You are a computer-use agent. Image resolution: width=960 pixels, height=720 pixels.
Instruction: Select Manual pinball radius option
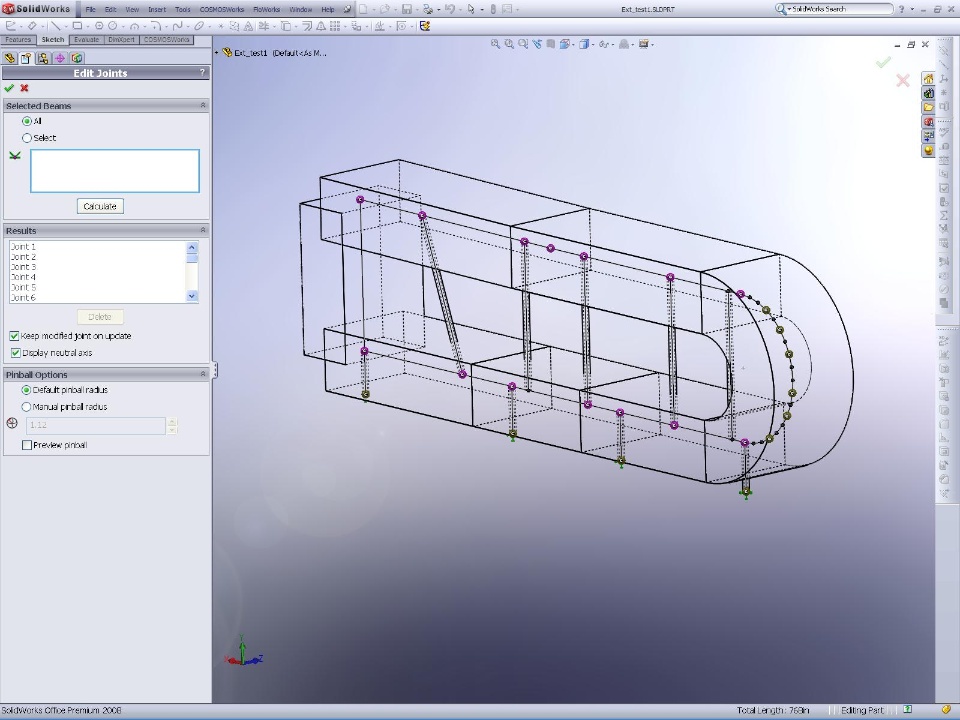click(26, 407)
